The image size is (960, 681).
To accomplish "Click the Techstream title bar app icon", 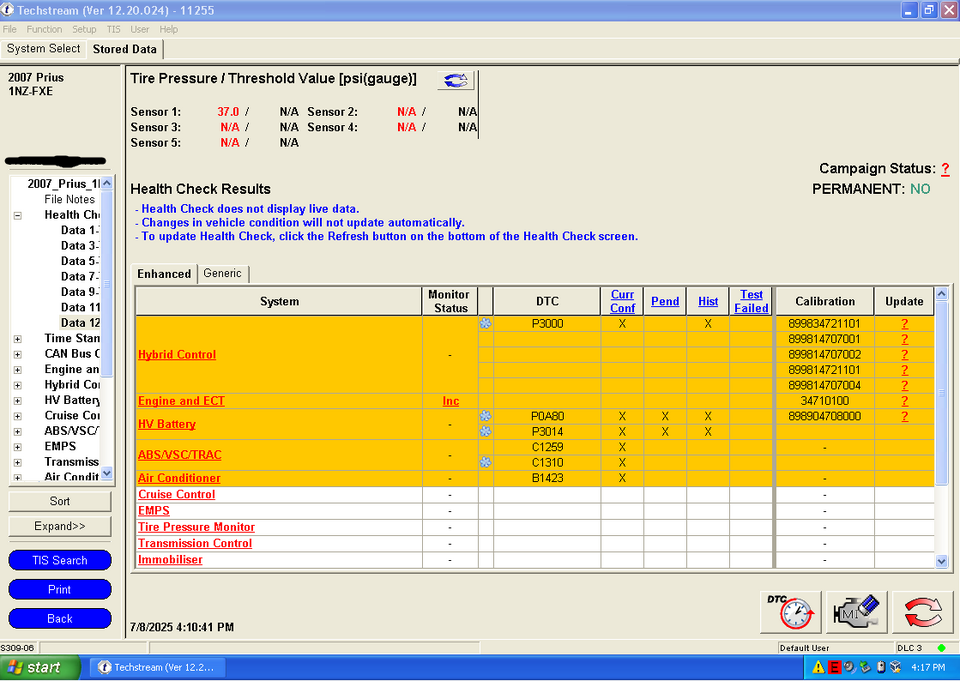I will pyautogui.click(x=7, y=10).
